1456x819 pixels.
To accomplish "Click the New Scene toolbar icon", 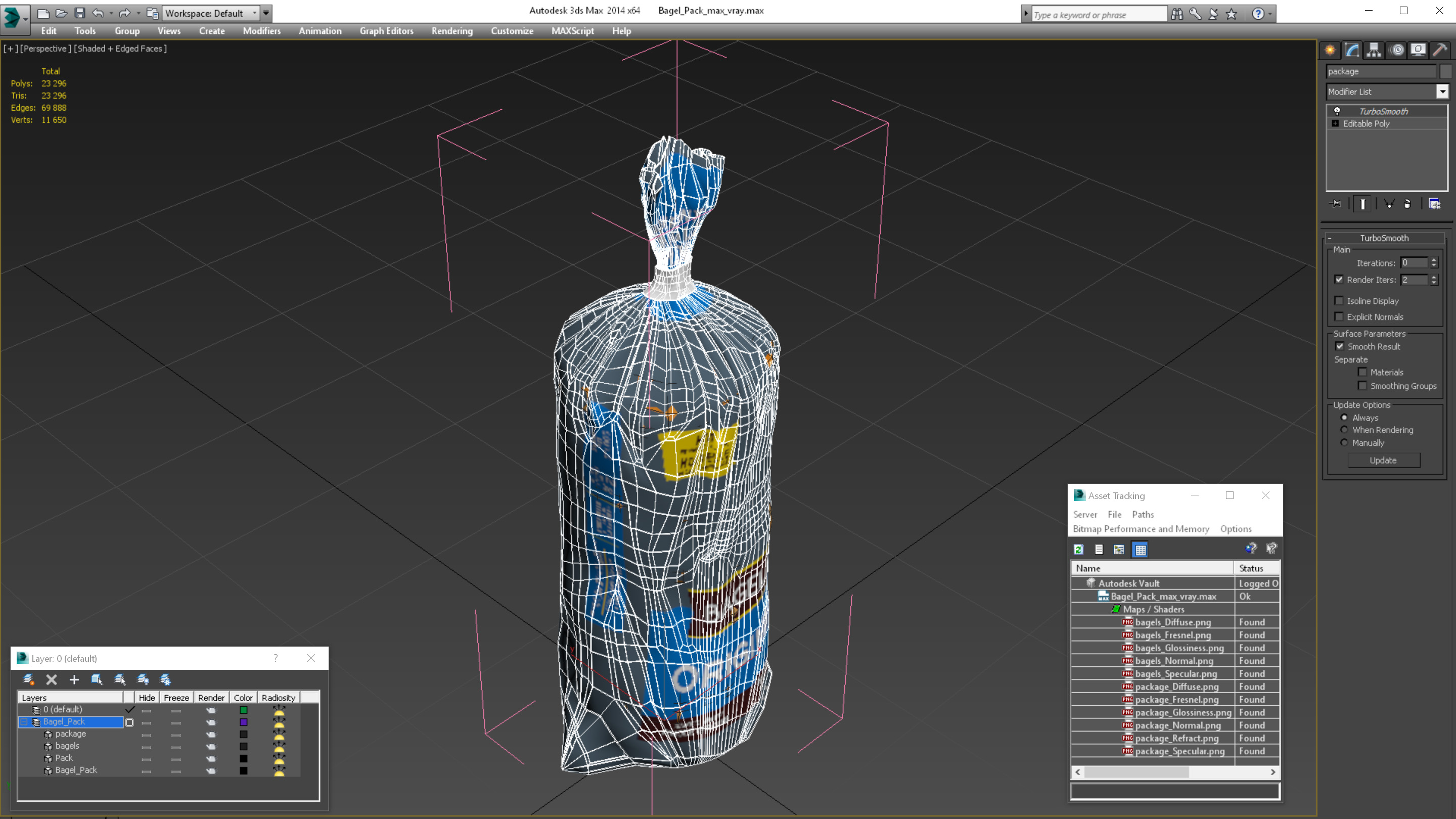I will pyautogui.click(x=43, y=13).
